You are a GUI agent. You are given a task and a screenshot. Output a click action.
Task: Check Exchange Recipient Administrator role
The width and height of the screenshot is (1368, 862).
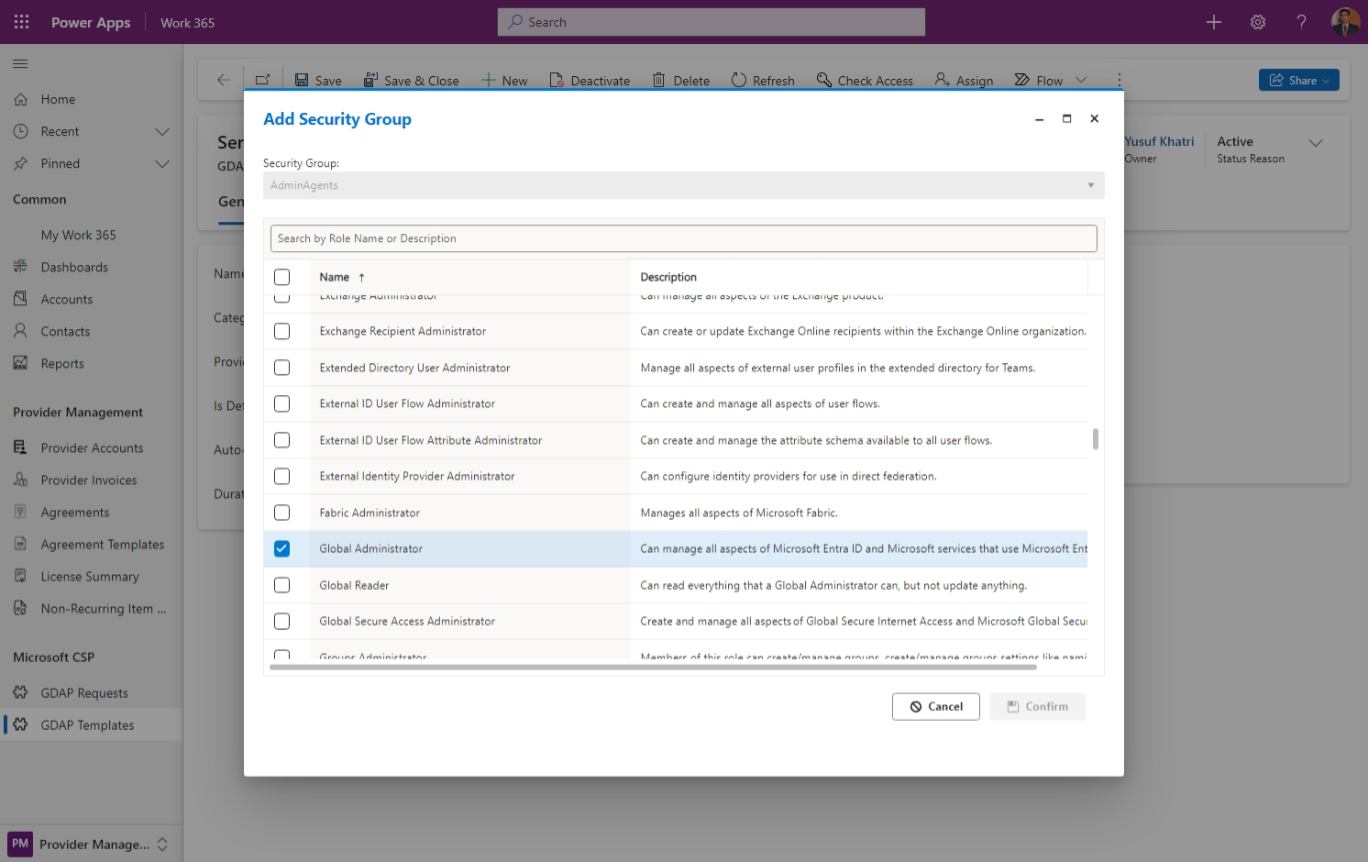tap(282, 331)
